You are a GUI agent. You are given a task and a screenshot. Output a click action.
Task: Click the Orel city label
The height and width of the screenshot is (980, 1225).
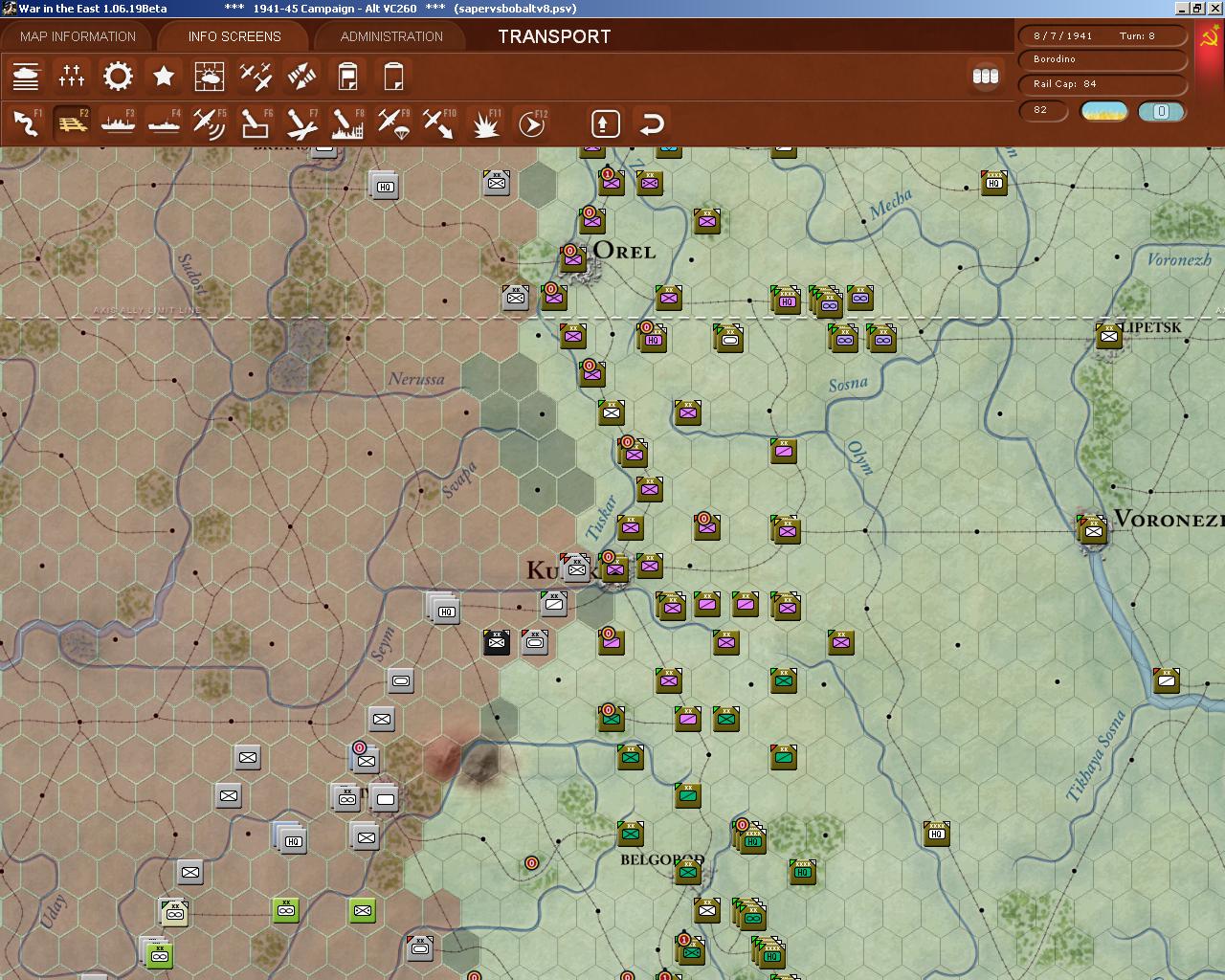624,251
